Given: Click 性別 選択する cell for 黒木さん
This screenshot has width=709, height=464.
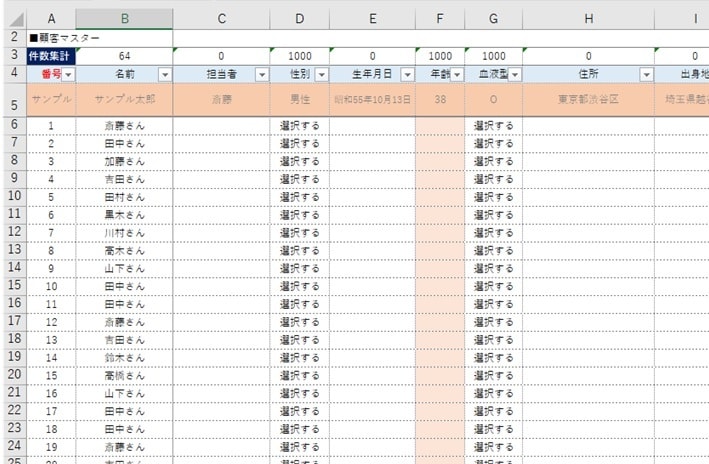Looking at the screenshot, I should tap(299, 215).
